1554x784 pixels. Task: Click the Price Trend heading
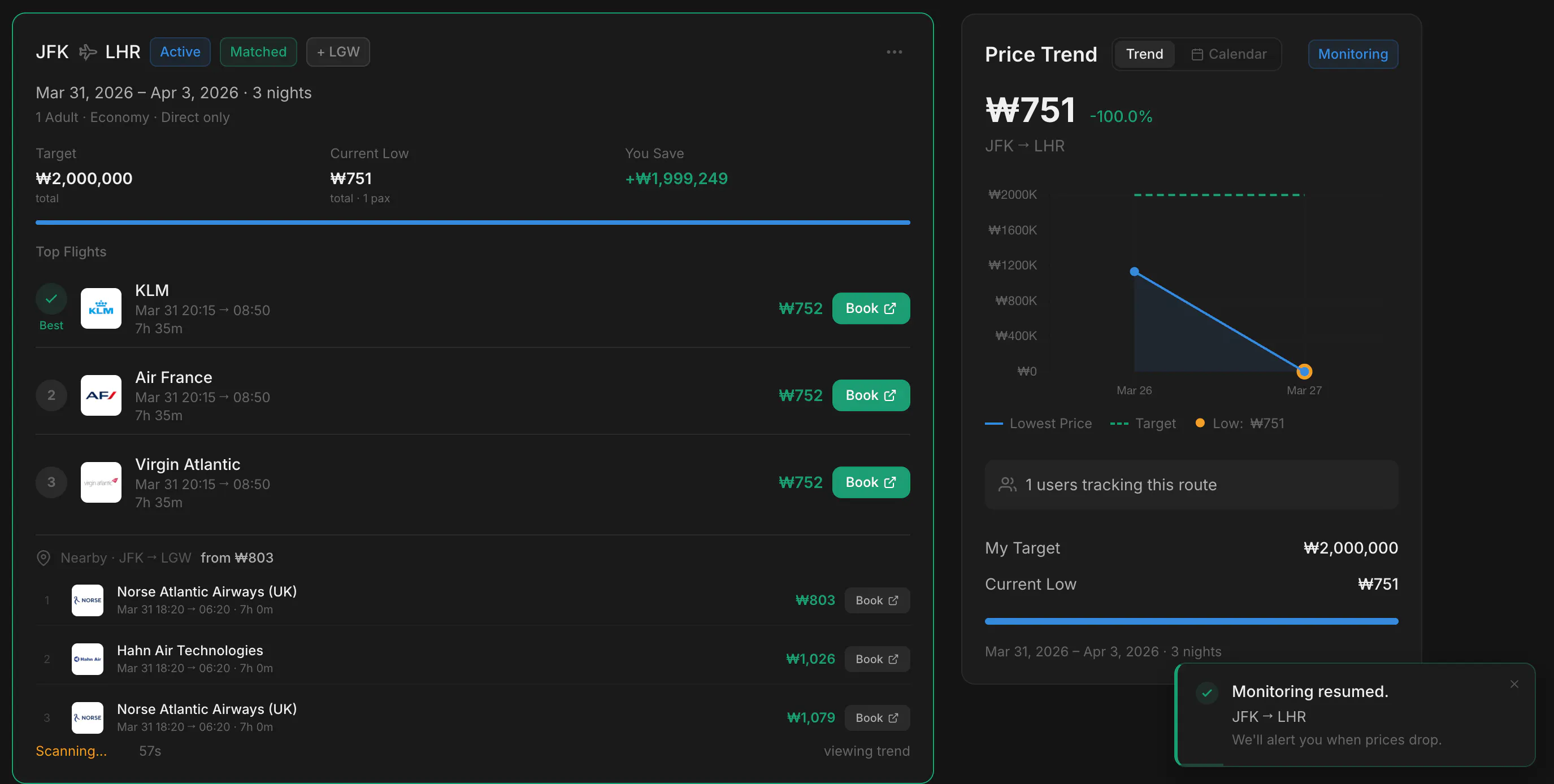(1041, 54)
